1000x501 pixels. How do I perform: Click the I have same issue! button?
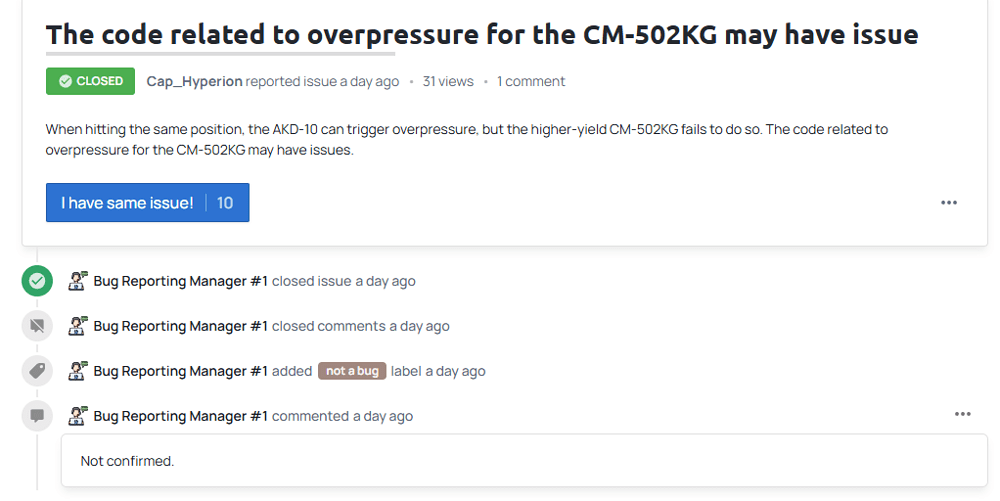(147, 203)
